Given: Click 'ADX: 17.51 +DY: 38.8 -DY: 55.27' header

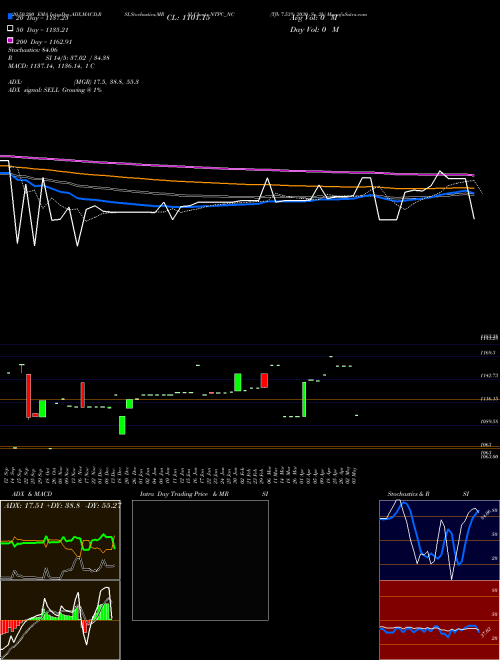Looking at the screenshot, I should [x=62, y=505].
